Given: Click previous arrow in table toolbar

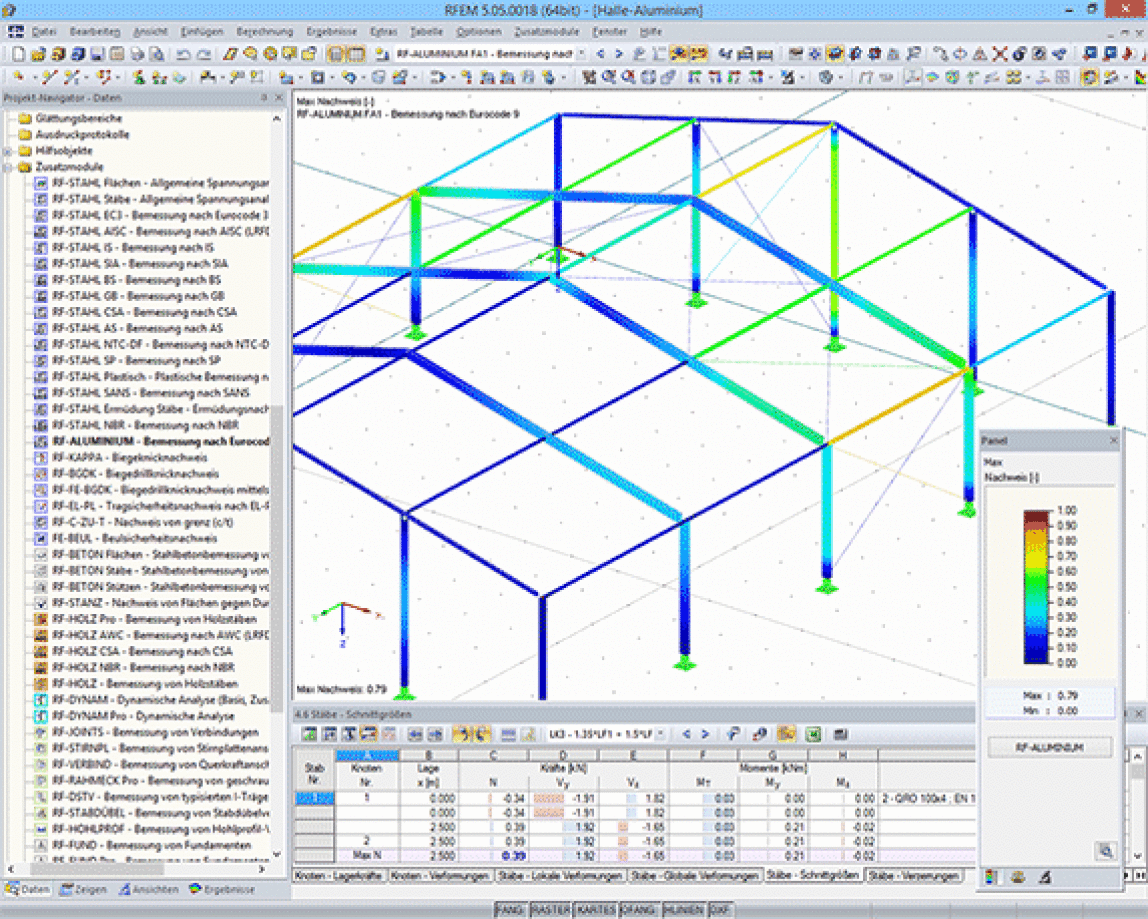Looking at the screenshot, I should (686, 734).
